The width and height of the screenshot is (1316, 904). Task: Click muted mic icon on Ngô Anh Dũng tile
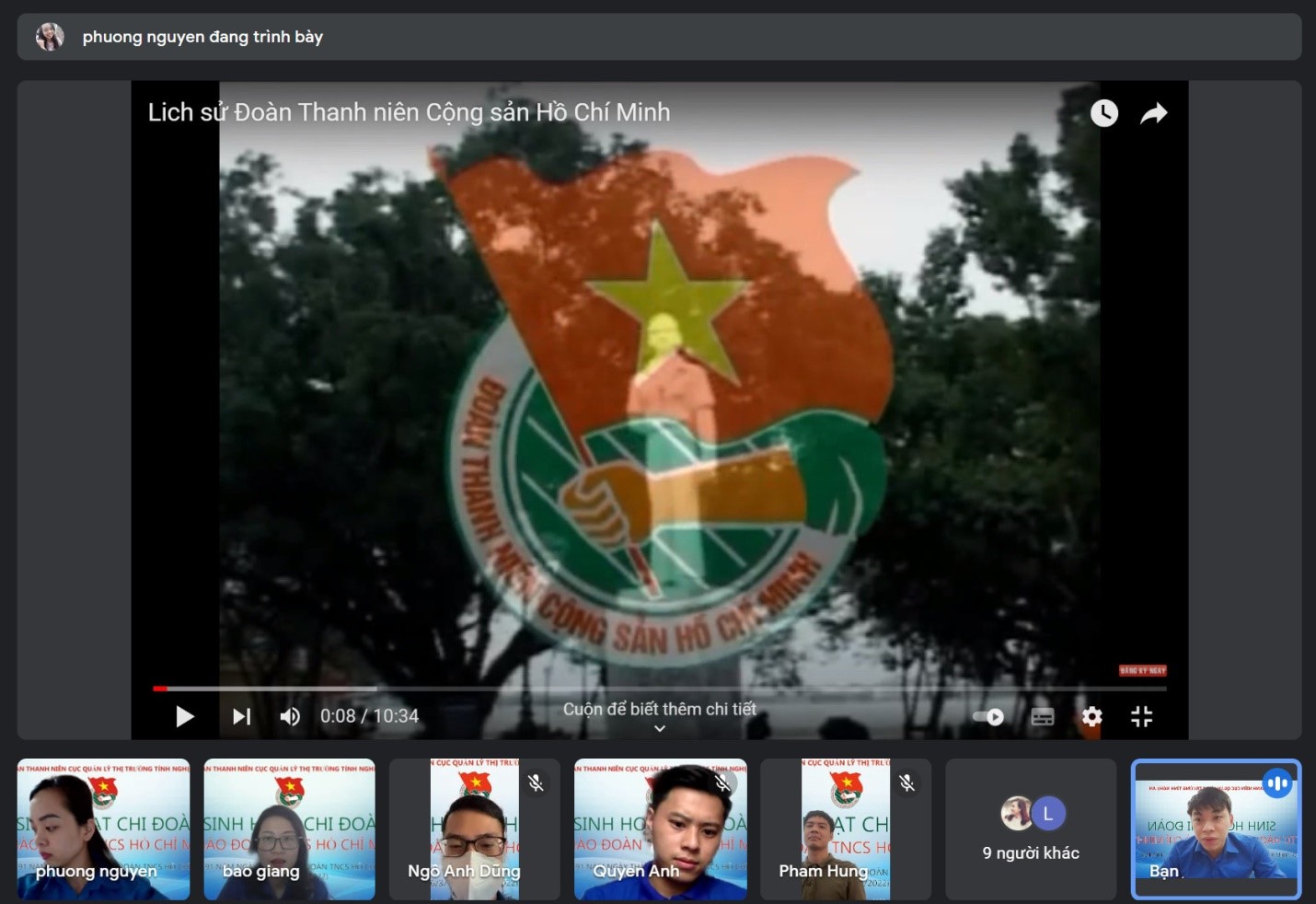coord(536,782)
